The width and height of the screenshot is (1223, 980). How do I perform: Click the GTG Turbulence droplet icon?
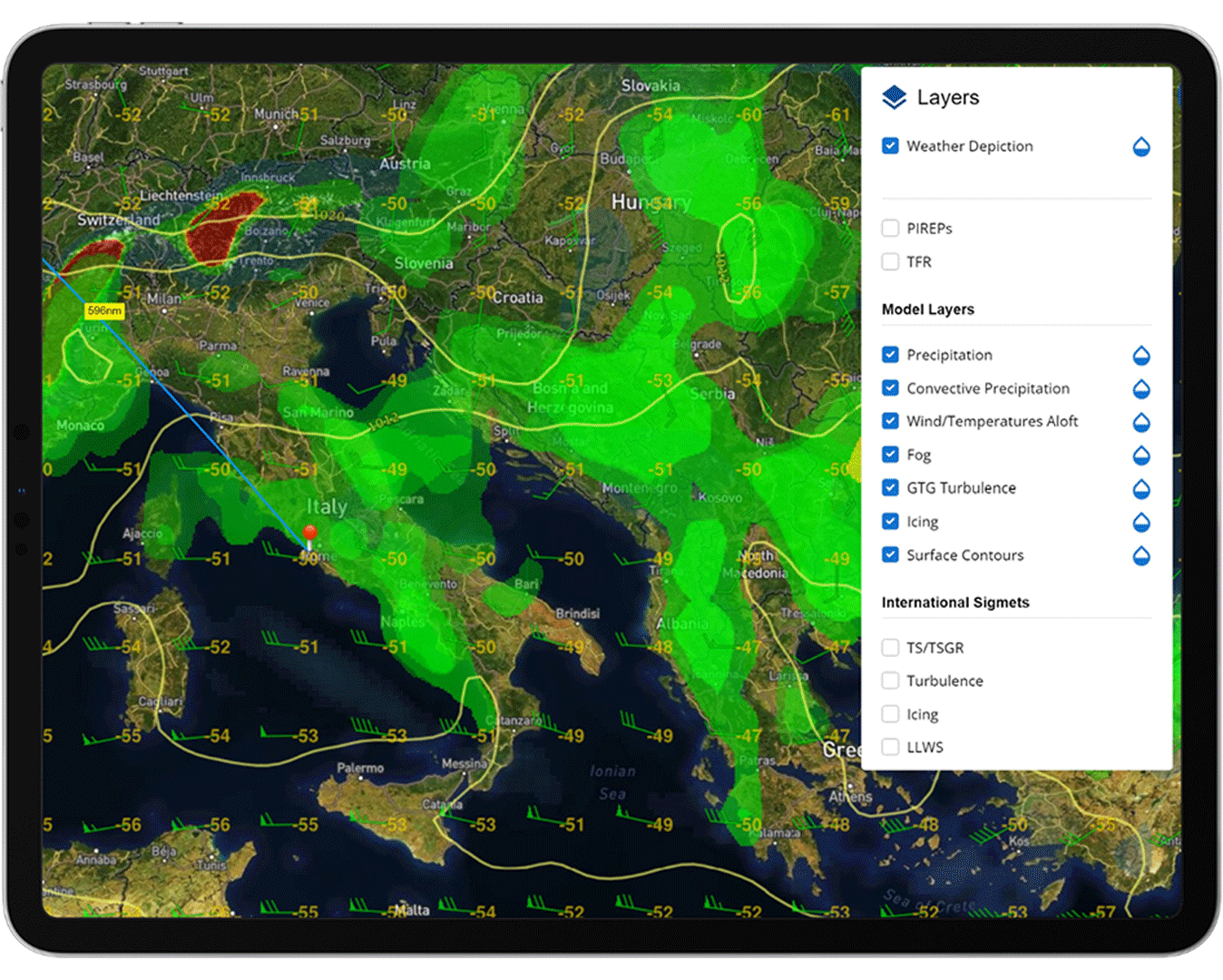tap(1140, 488)
